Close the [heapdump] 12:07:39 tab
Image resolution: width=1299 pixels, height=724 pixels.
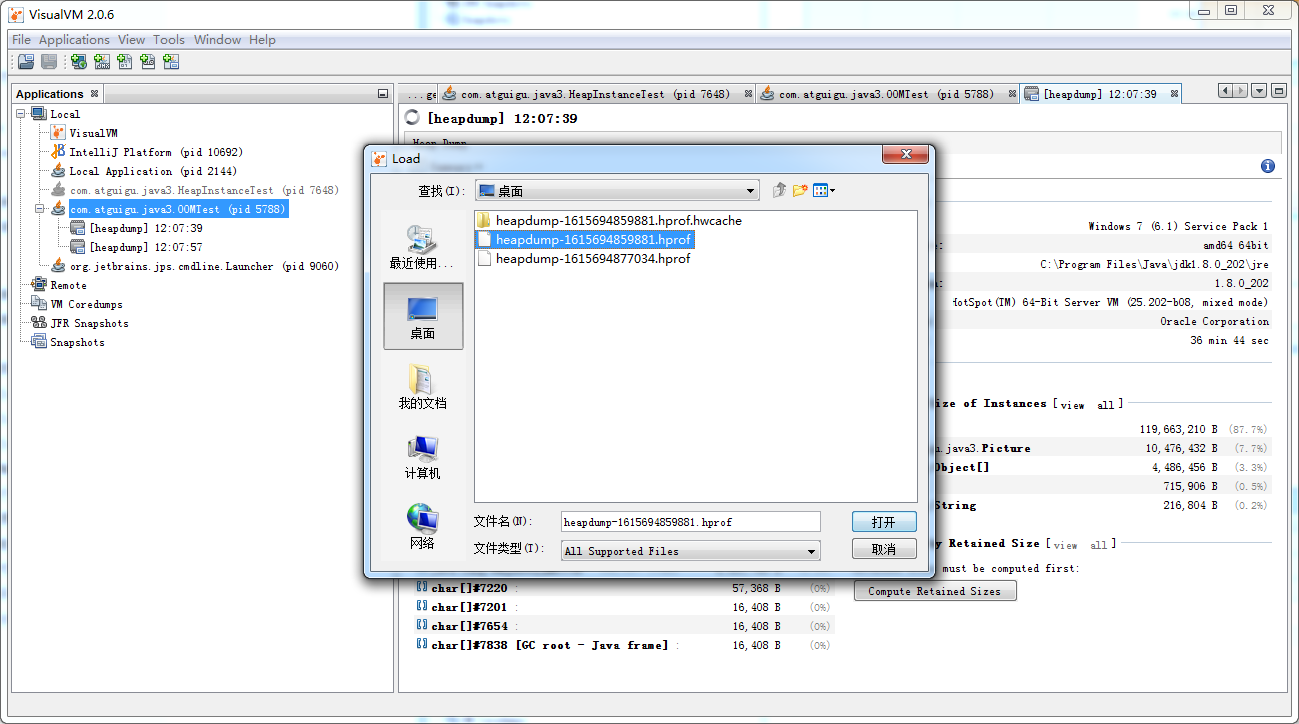pos(1174,94)
